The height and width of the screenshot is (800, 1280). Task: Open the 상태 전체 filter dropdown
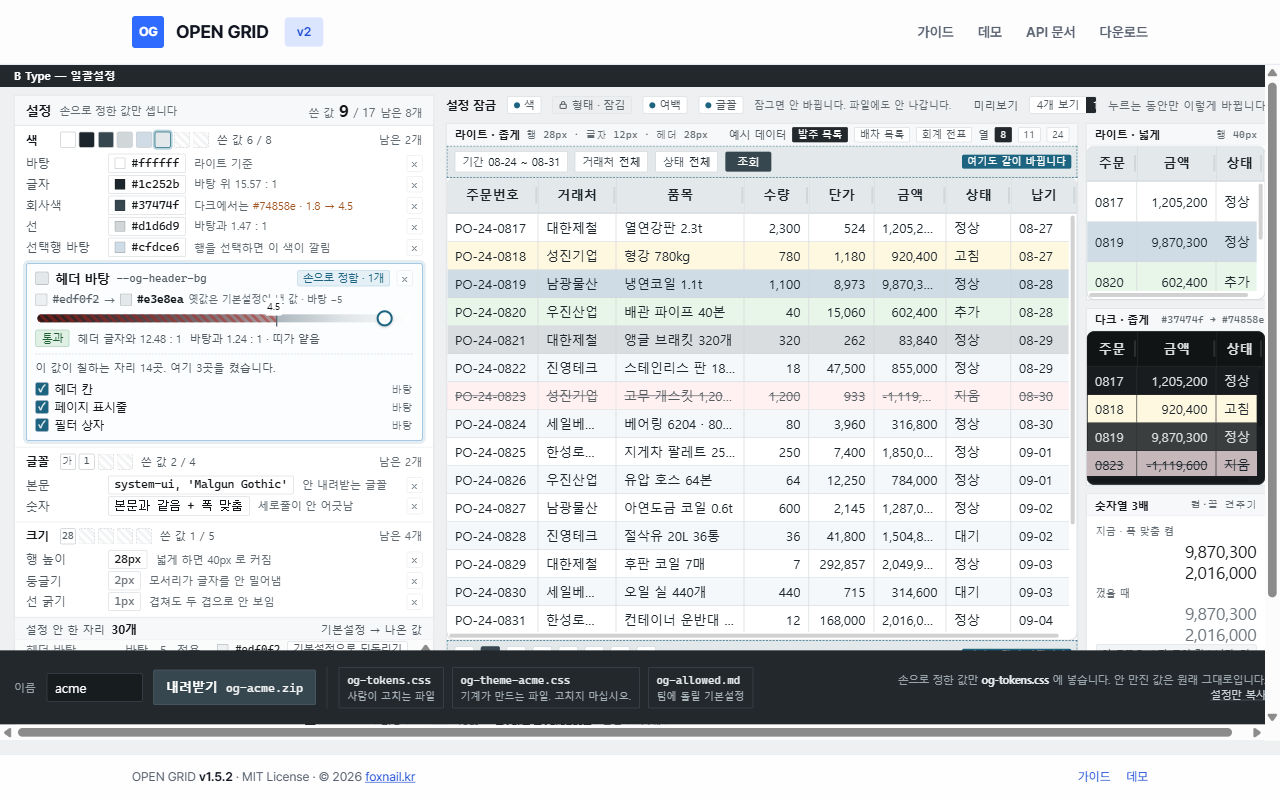coord(687,162)
